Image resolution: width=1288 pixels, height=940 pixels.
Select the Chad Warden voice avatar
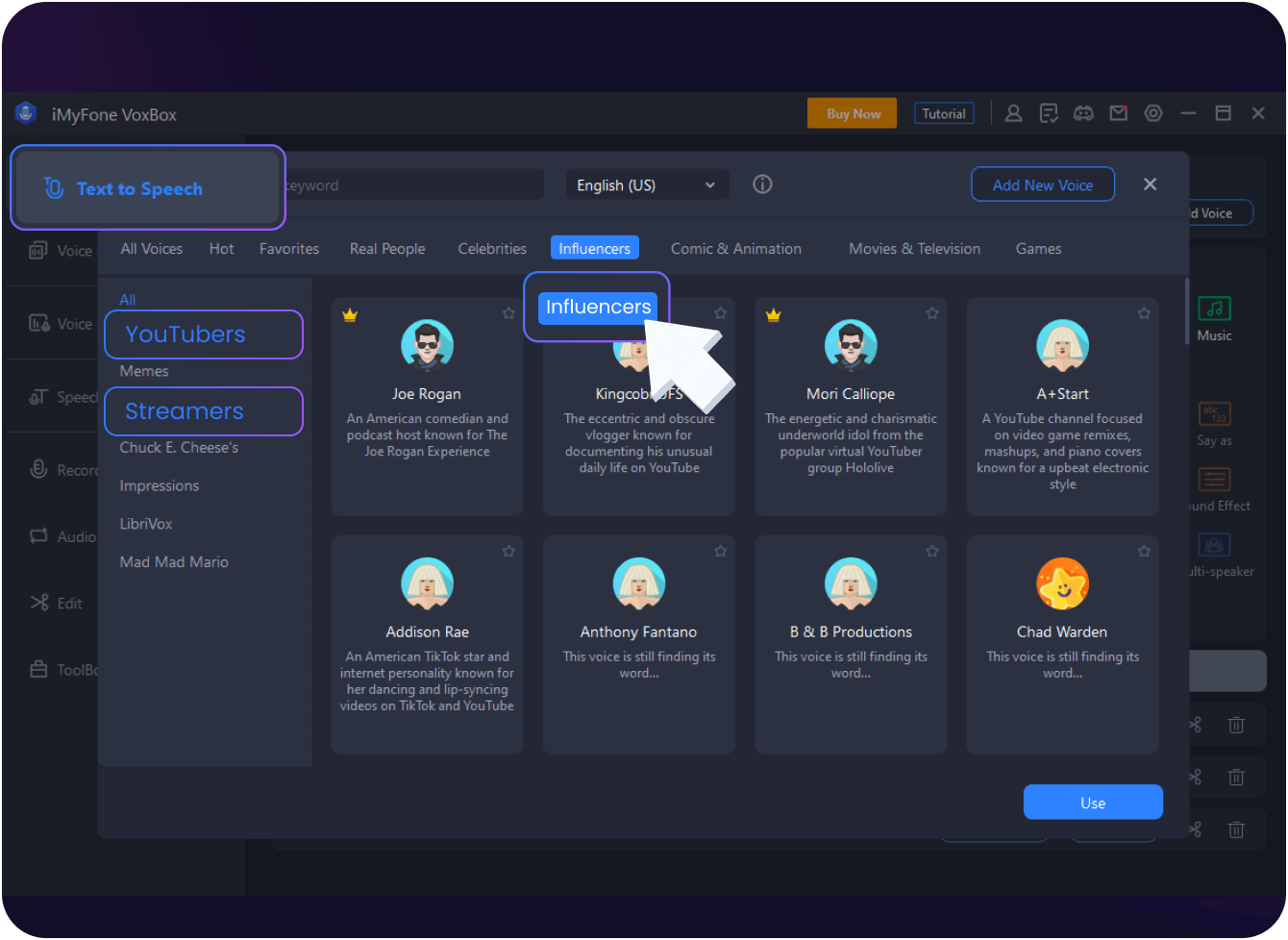tap(1062, 583)
